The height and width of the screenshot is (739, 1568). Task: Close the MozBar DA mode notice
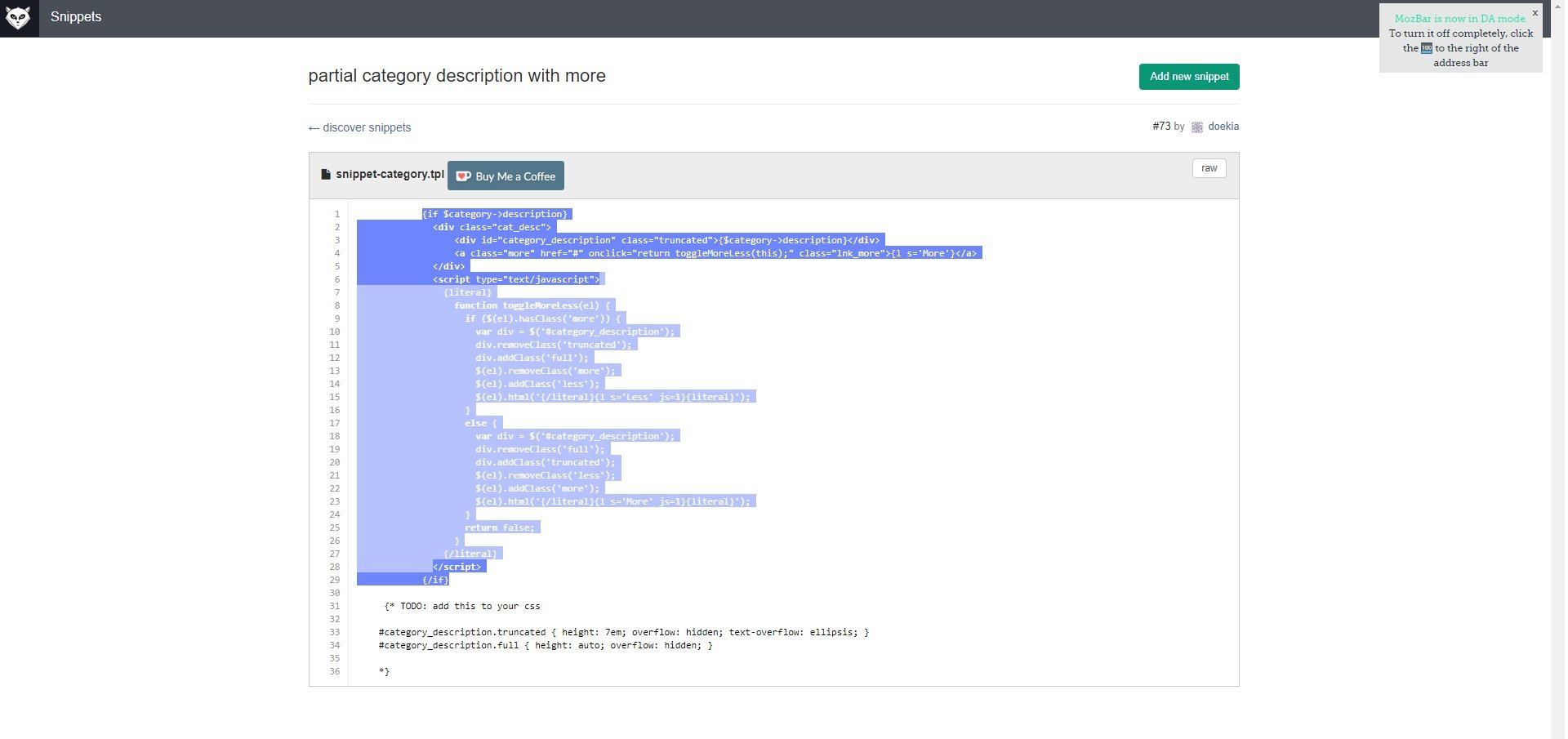tap(1535, 12)
